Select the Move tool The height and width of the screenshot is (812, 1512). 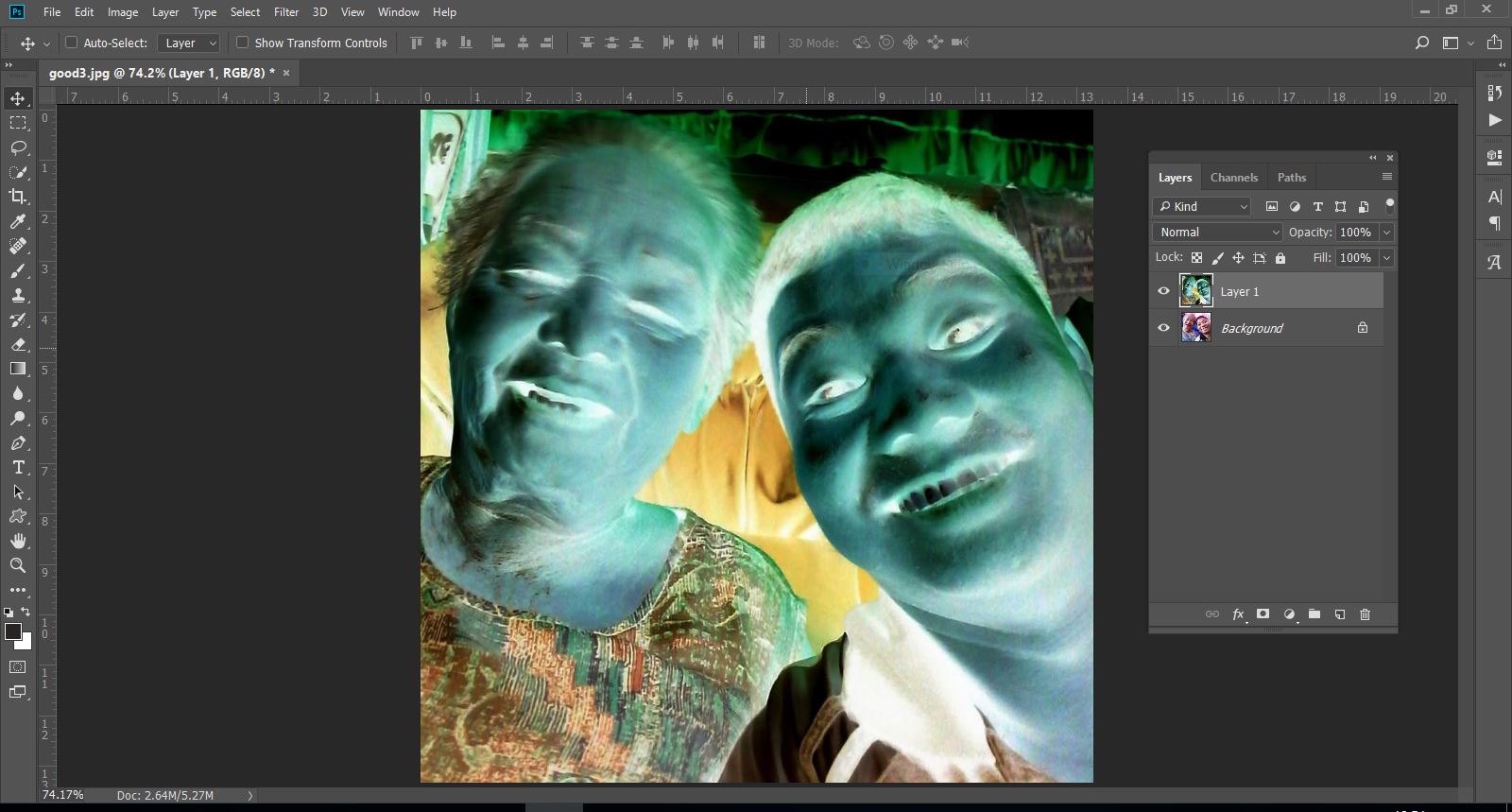click(18, 98)
